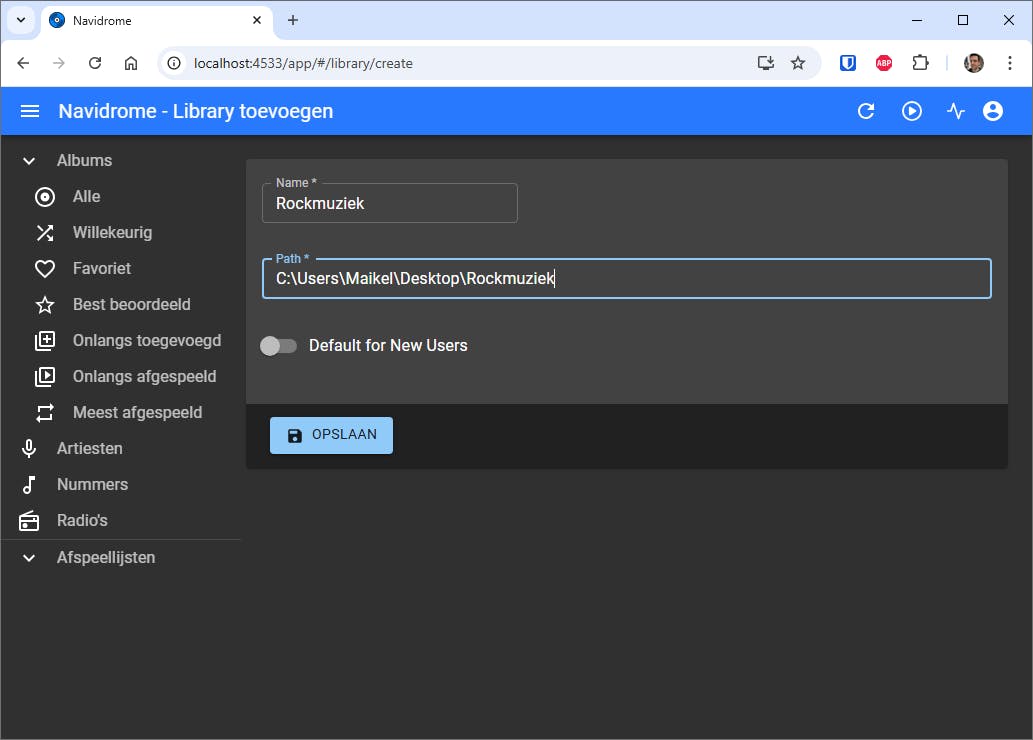Go to the browser home page
The height and width of the screenshot is (740, 1033).
(x=131, y=63)
